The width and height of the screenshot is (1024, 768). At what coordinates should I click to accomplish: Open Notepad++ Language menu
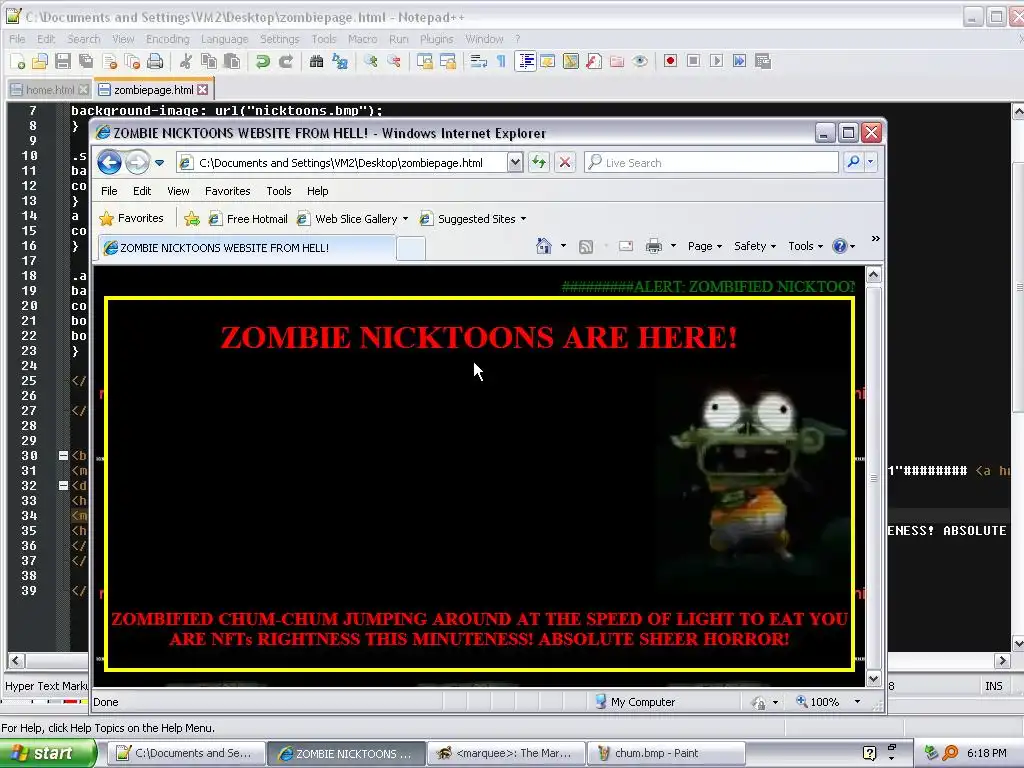(x=225, y=39)
